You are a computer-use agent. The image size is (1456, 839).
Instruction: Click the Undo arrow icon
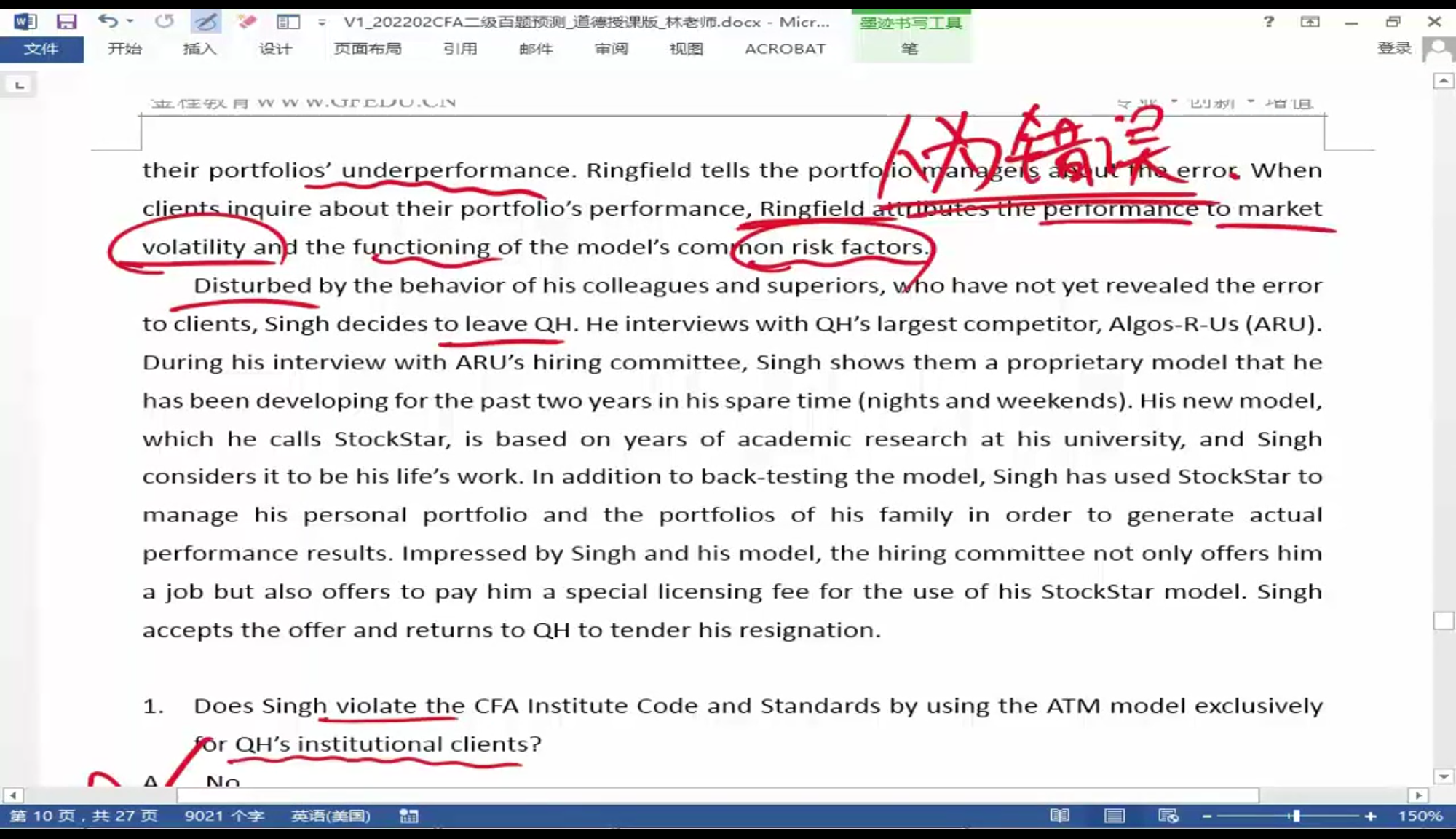pyautogui.click(x=108, y=21)
